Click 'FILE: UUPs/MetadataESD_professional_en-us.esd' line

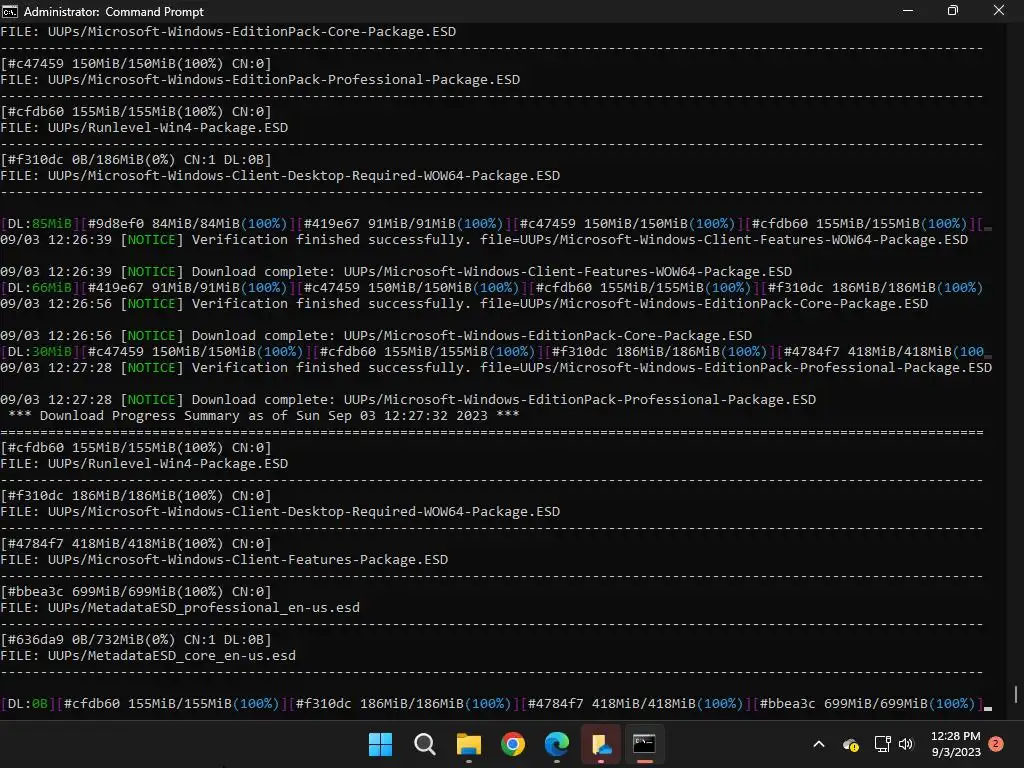[x=180, y=607]
